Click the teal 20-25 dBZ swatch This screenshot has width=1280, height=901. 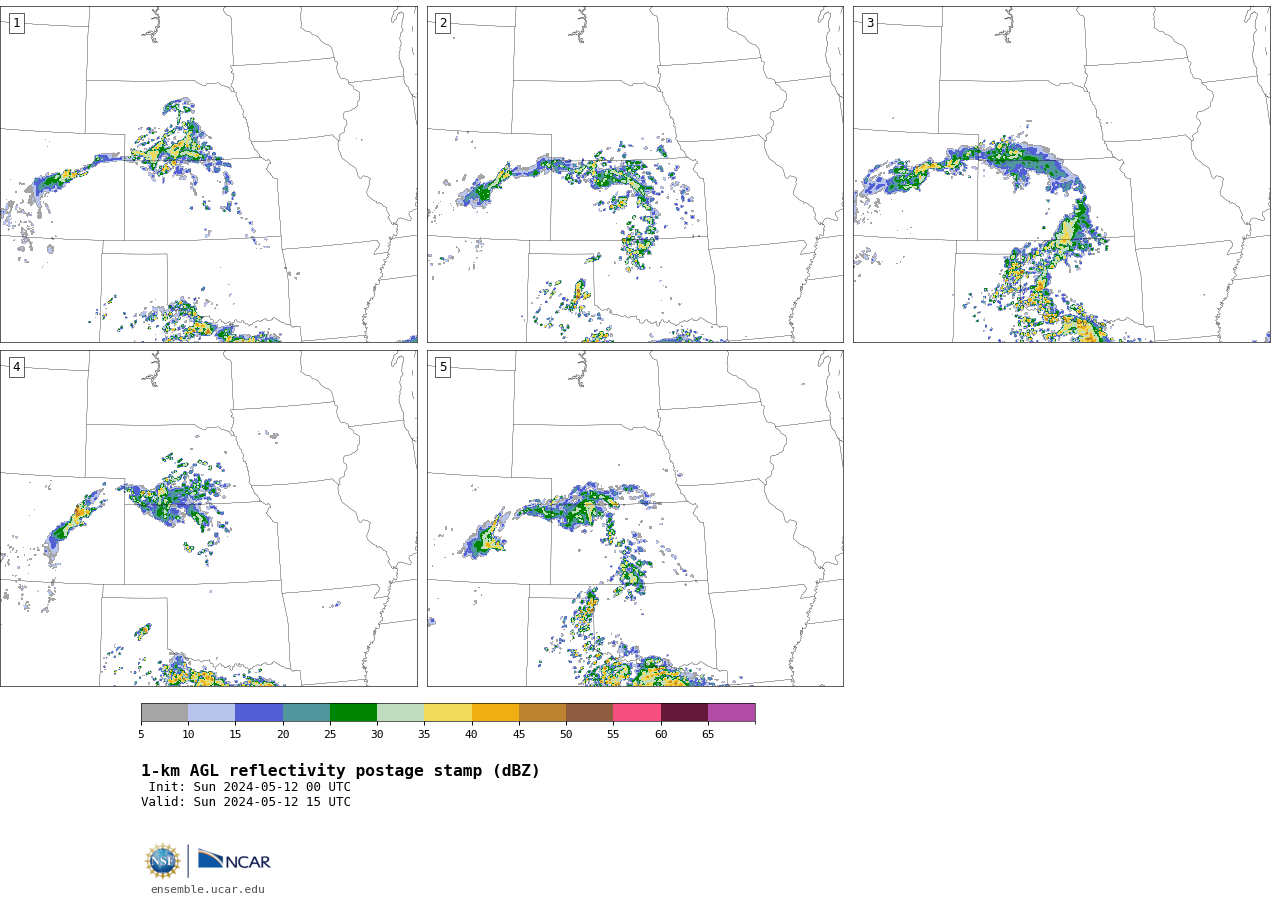coord(306,712)
